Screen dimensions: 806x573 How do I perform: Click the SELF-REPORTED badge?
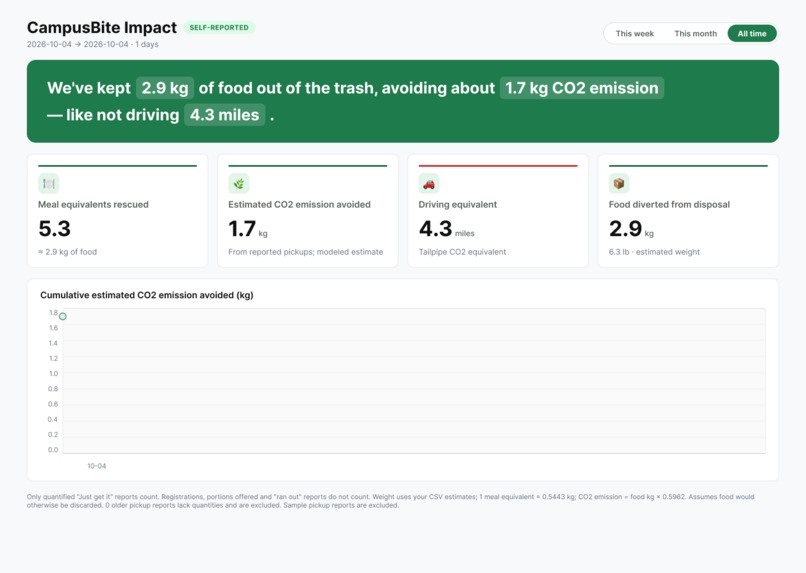(x=219, y=28)
